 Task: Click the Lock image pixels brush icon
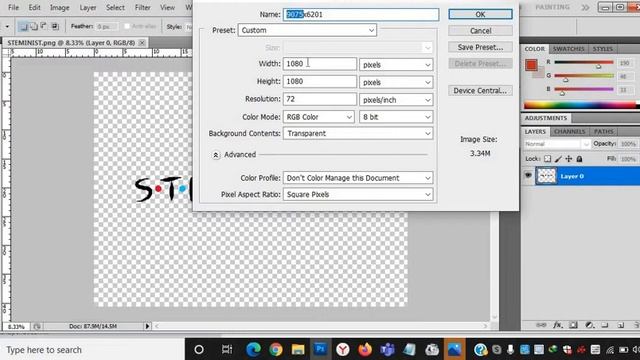pos(558,159)
